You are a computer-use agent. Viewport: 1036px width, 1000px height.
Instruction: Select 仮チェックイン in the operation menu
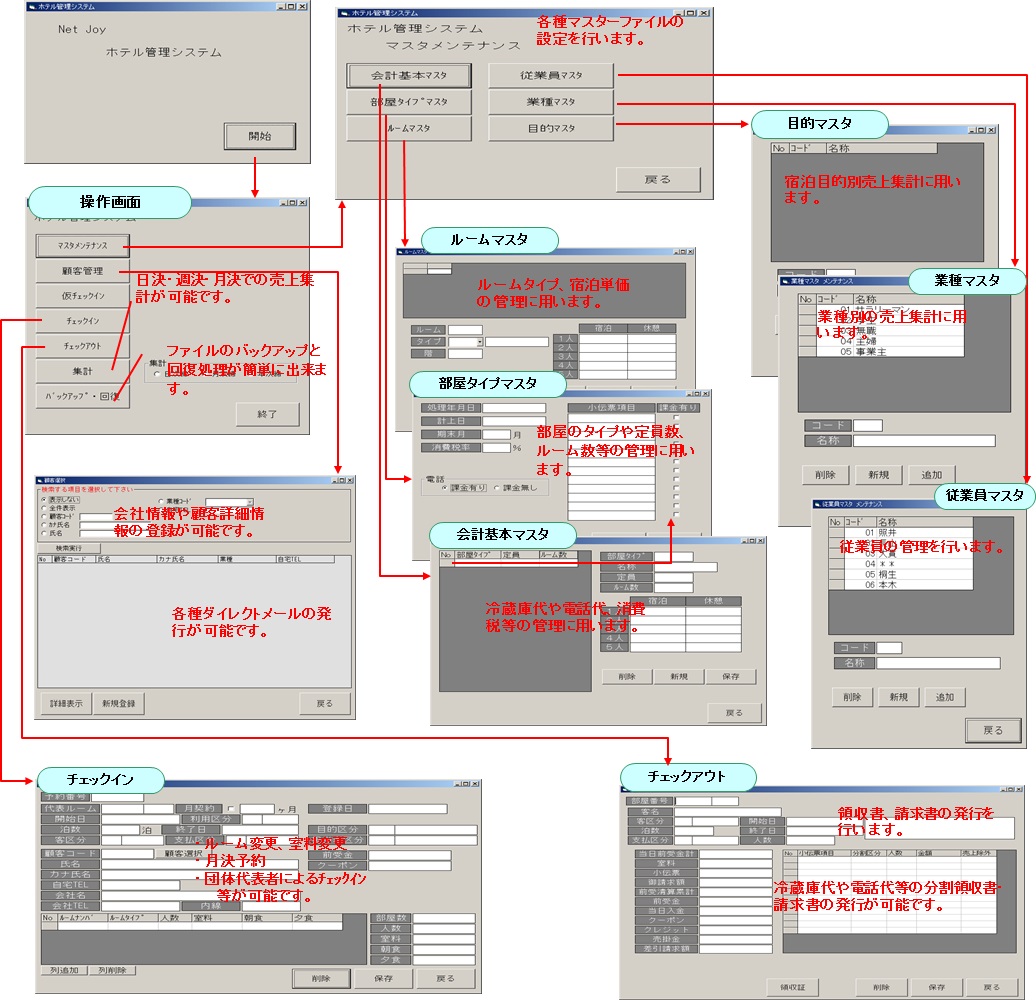tap(83, 296)
